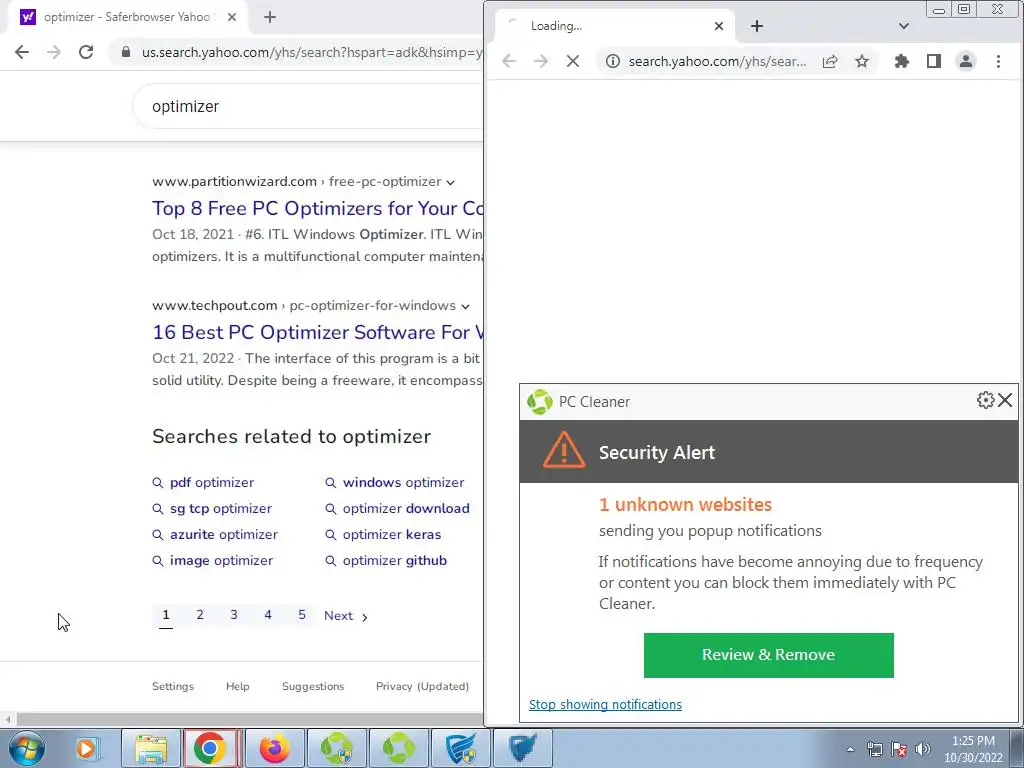The height and width of the screenshot is (768, 1024).
Task: Open tab search dropdown chevron in right window
Action: point(904,26)
